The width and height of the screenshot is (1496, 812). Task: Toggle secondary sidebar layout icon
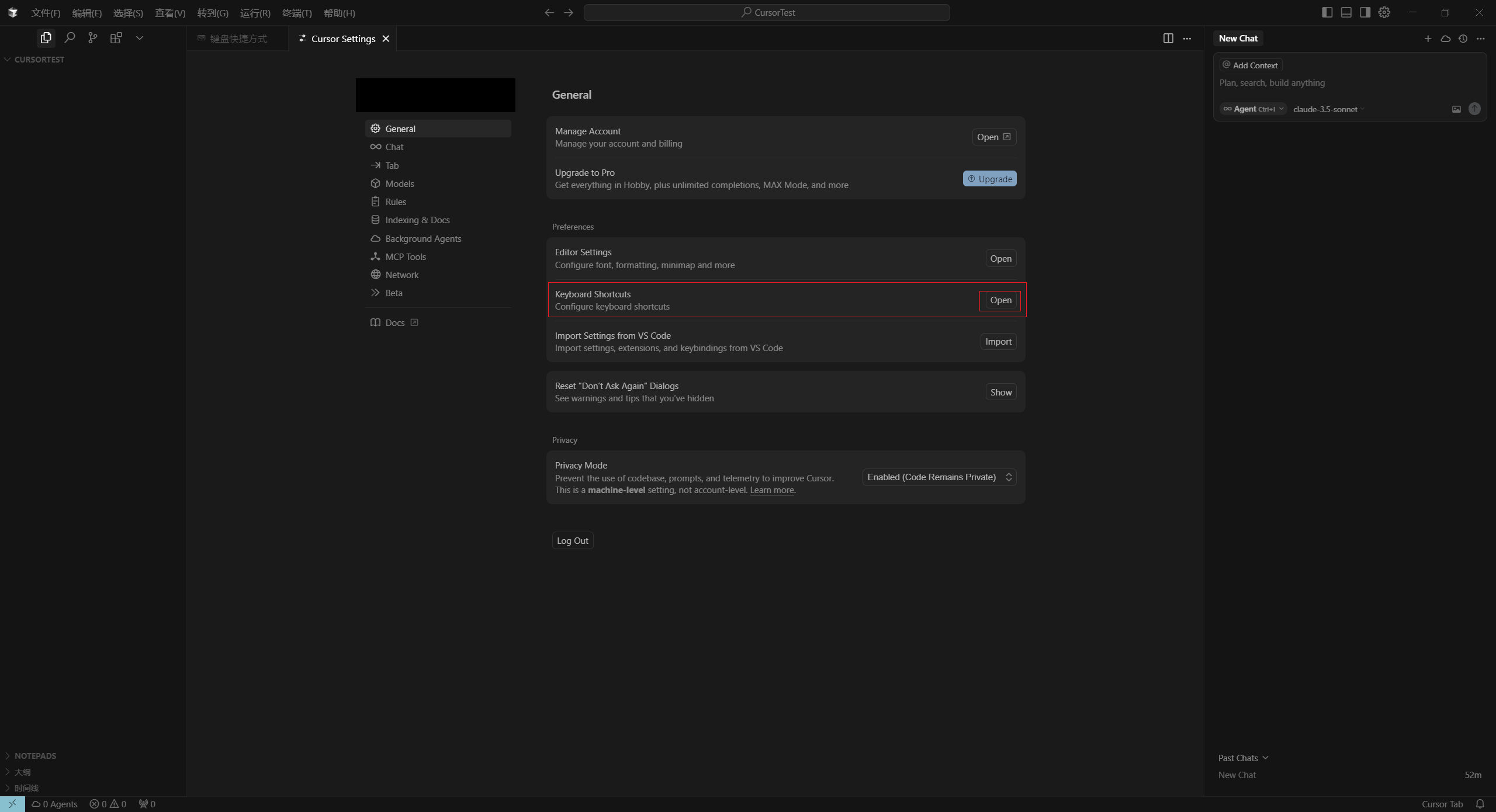(1365, 12)
